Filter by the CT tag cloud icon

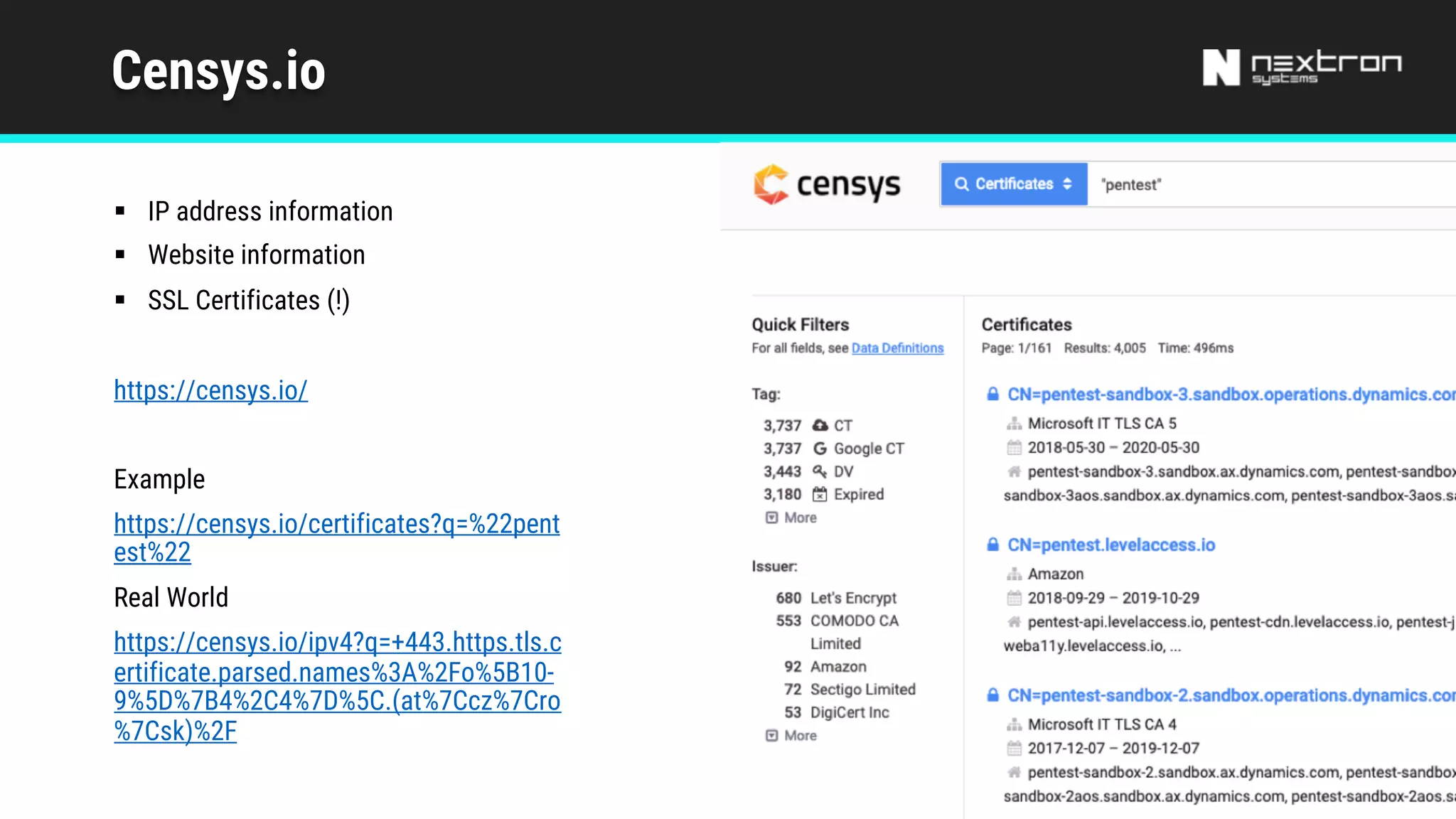820,425
